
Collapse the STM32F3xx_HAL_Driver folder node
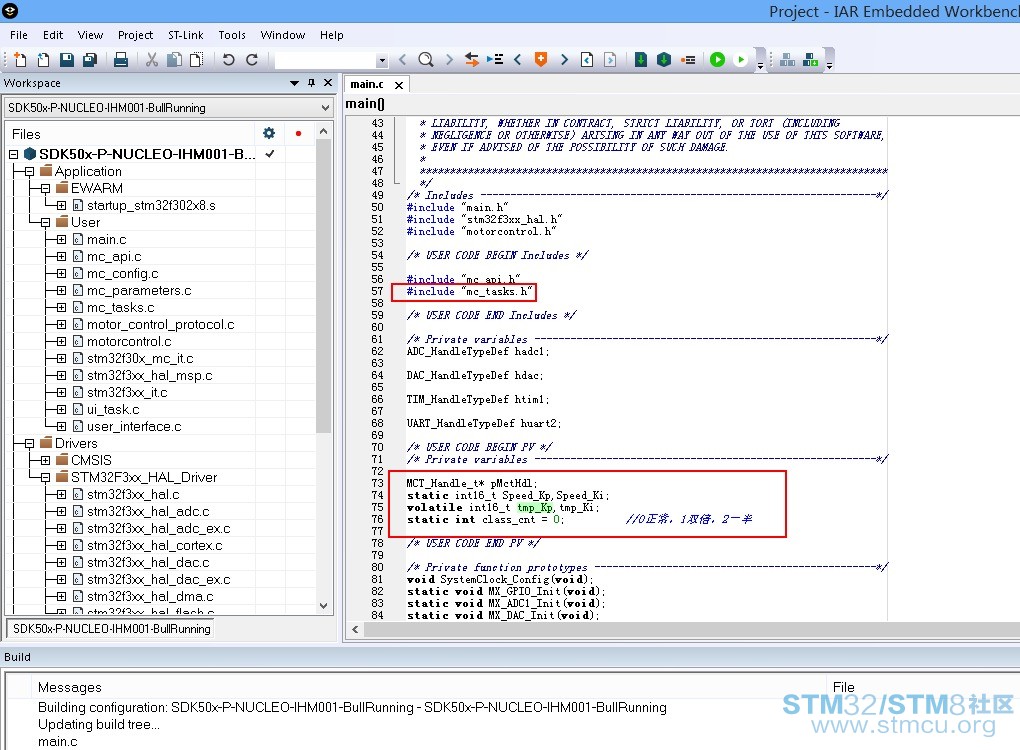point(46,477)
